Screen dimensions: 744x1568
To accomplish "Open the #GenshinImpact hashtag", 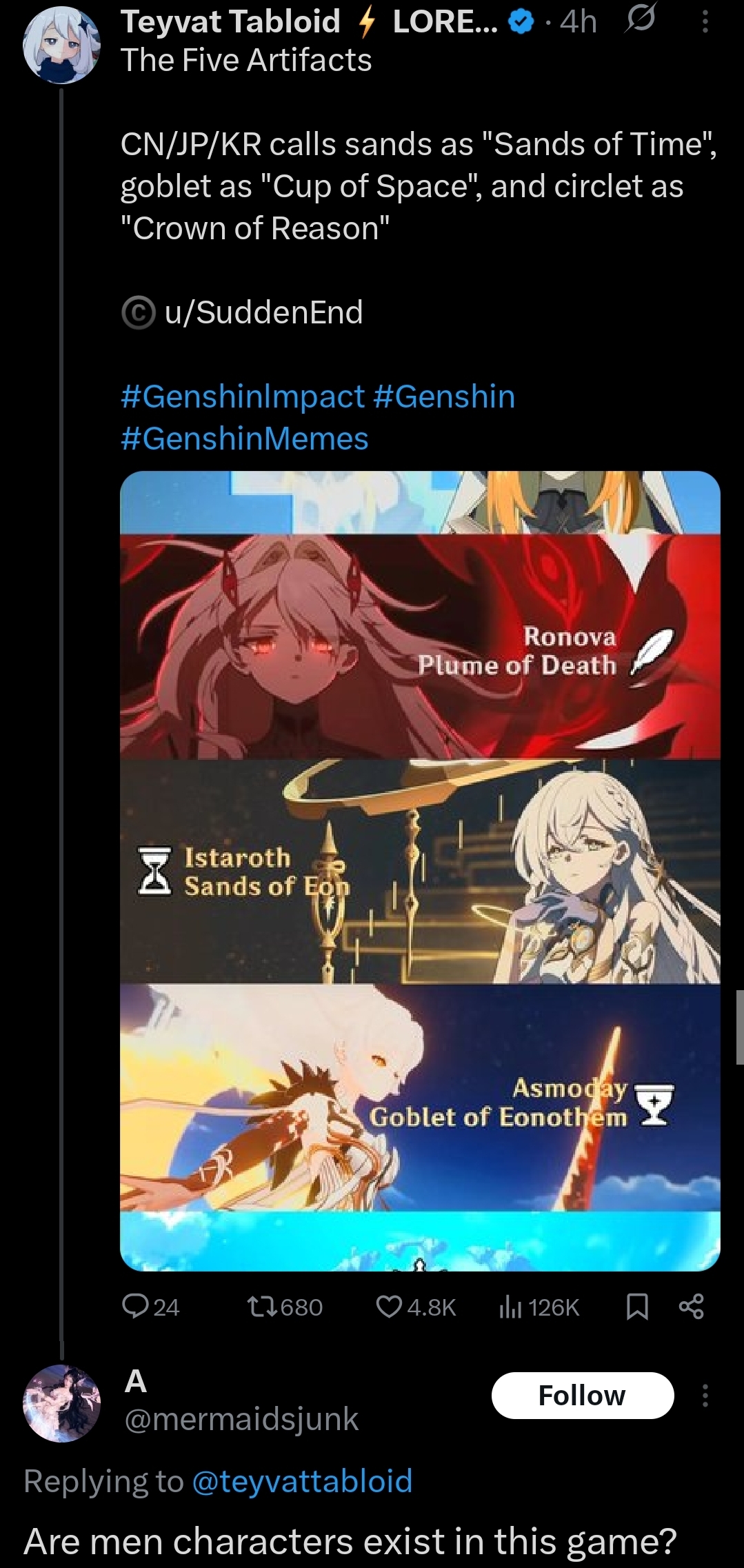I will click(242, 396).
